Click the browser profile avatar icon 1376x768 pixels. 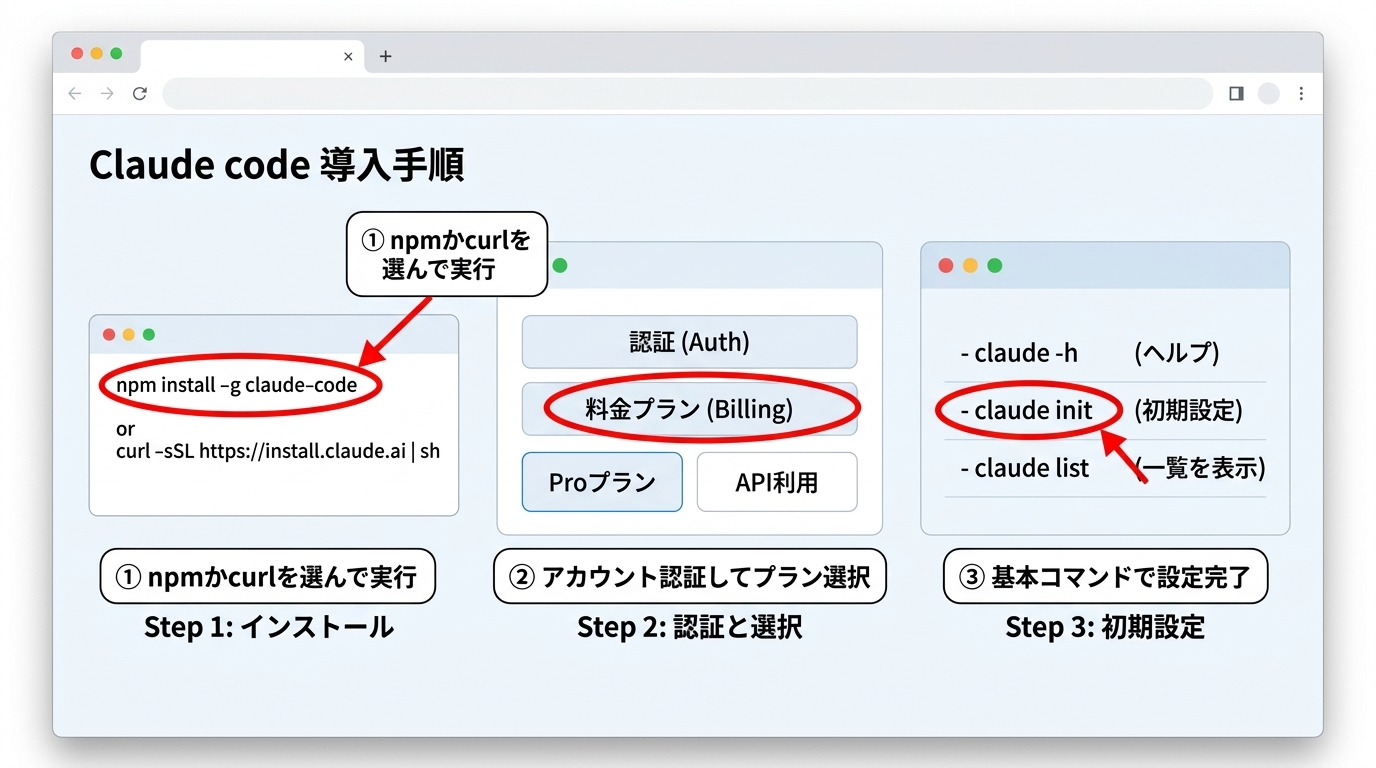[1268, 93]
